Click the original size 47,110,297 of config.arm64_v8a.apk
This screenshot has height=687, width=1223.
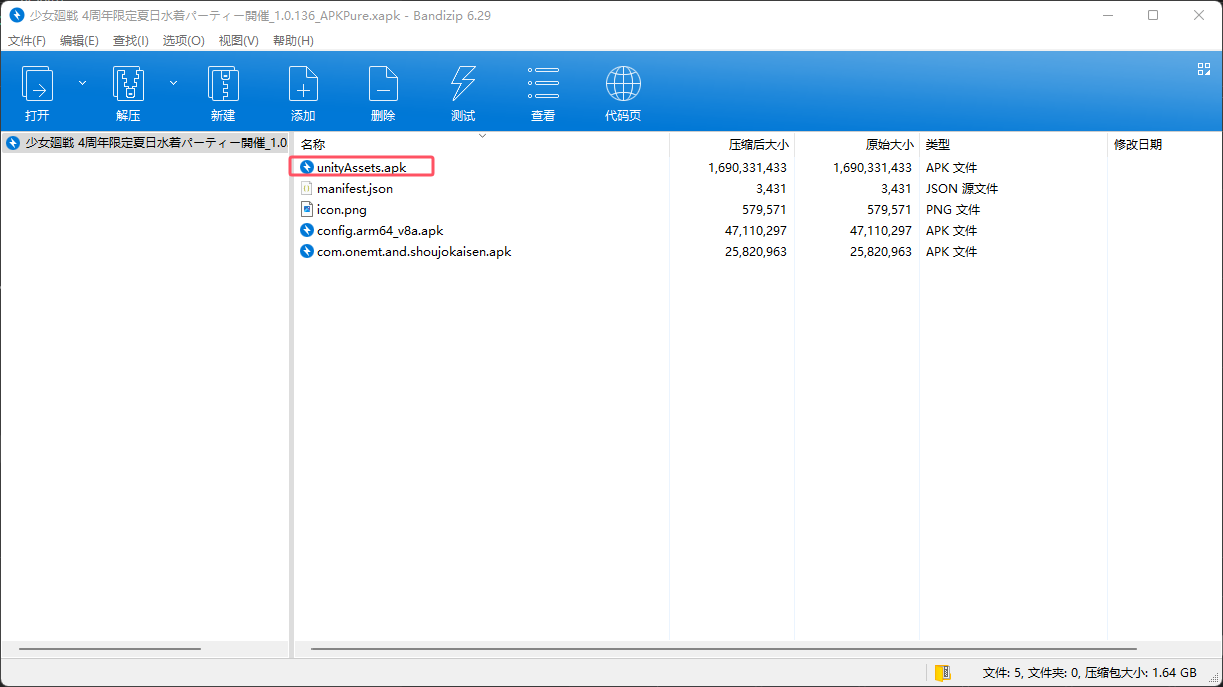pos(881,230)
